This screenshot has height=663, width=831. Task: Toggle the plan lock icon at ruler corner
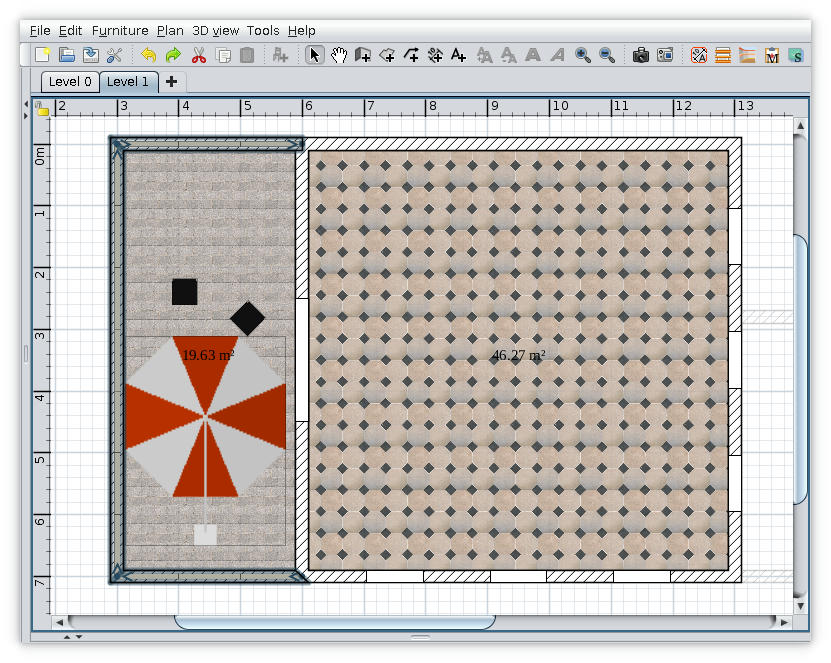(x=41, y=108)
